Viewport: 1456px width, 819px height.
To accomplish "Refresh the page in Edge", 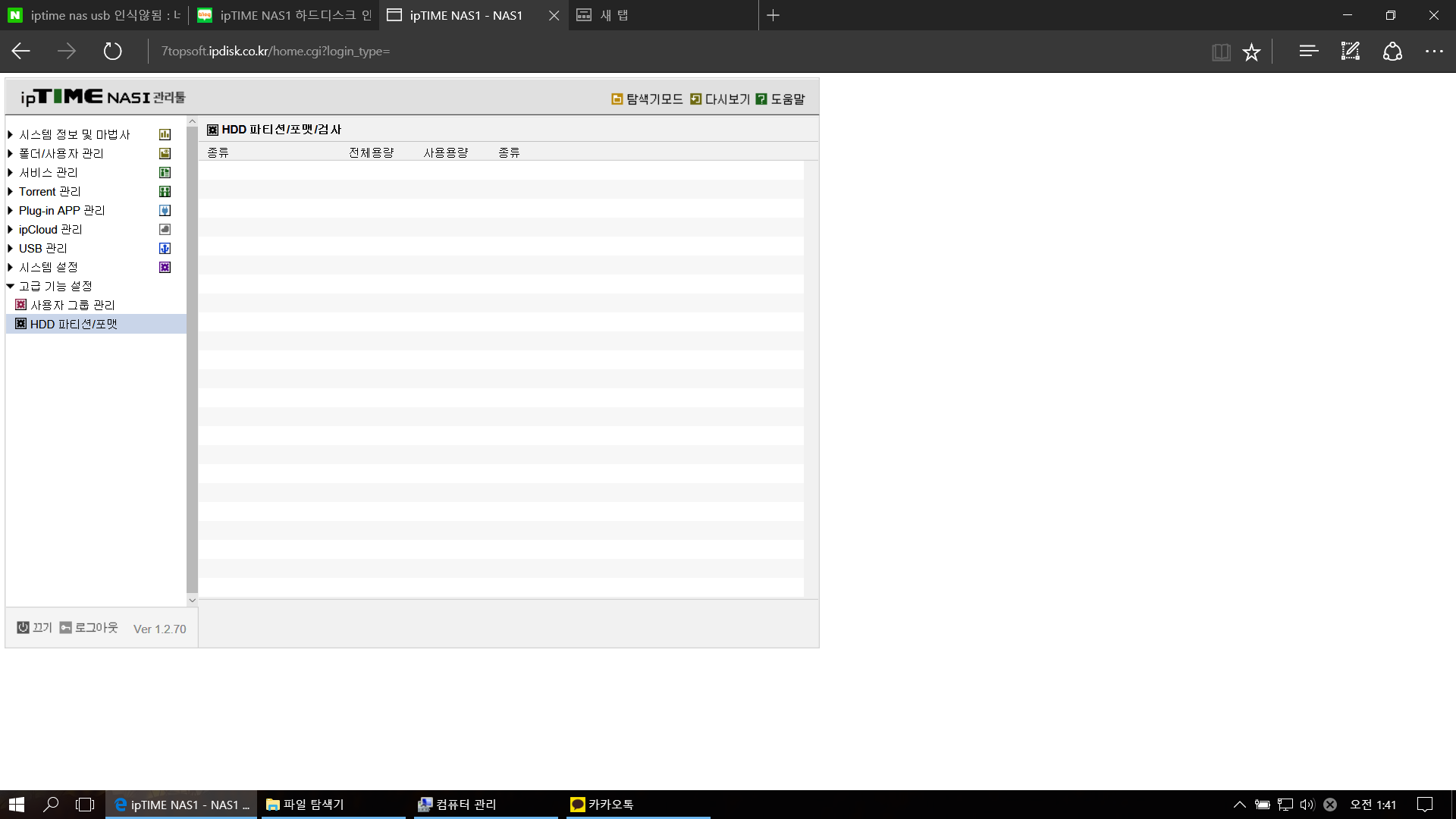I will point(112,52).
